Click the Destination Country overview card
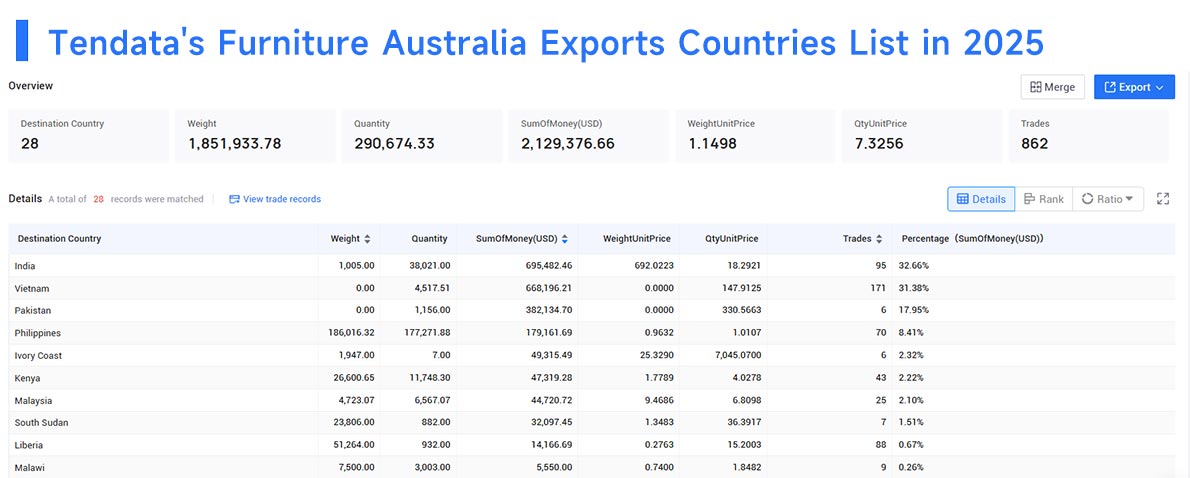 point(89,136)
